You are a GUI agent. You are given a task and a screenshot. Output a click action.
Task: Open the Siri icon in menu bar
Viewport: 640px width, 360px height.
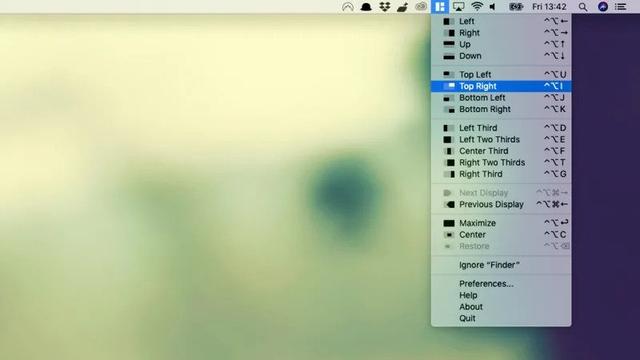click(603, 7)
